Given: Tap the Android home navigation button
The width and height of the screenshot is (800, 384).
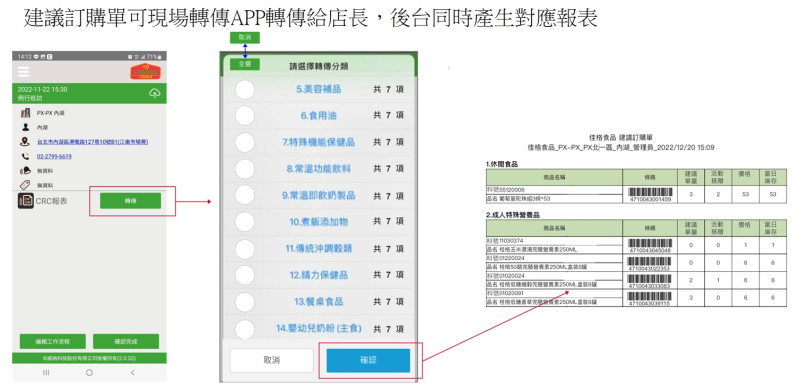Looking at the screenshot, I should (x=89, y=373).
